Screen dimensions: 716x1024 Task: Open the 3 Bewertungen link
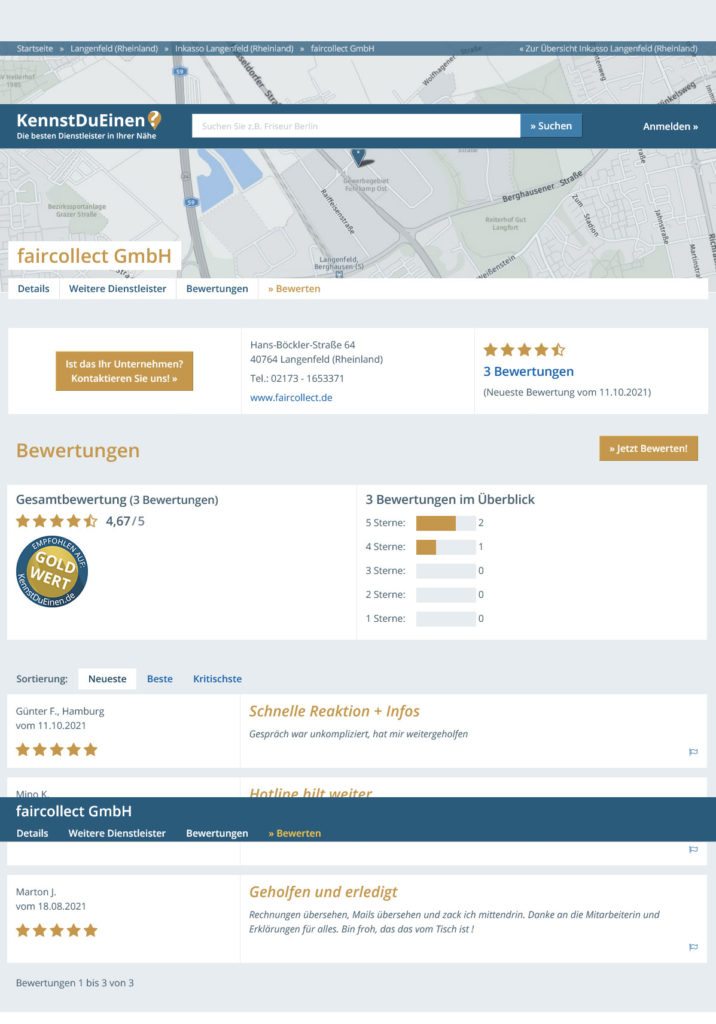[x=528, y=371]
